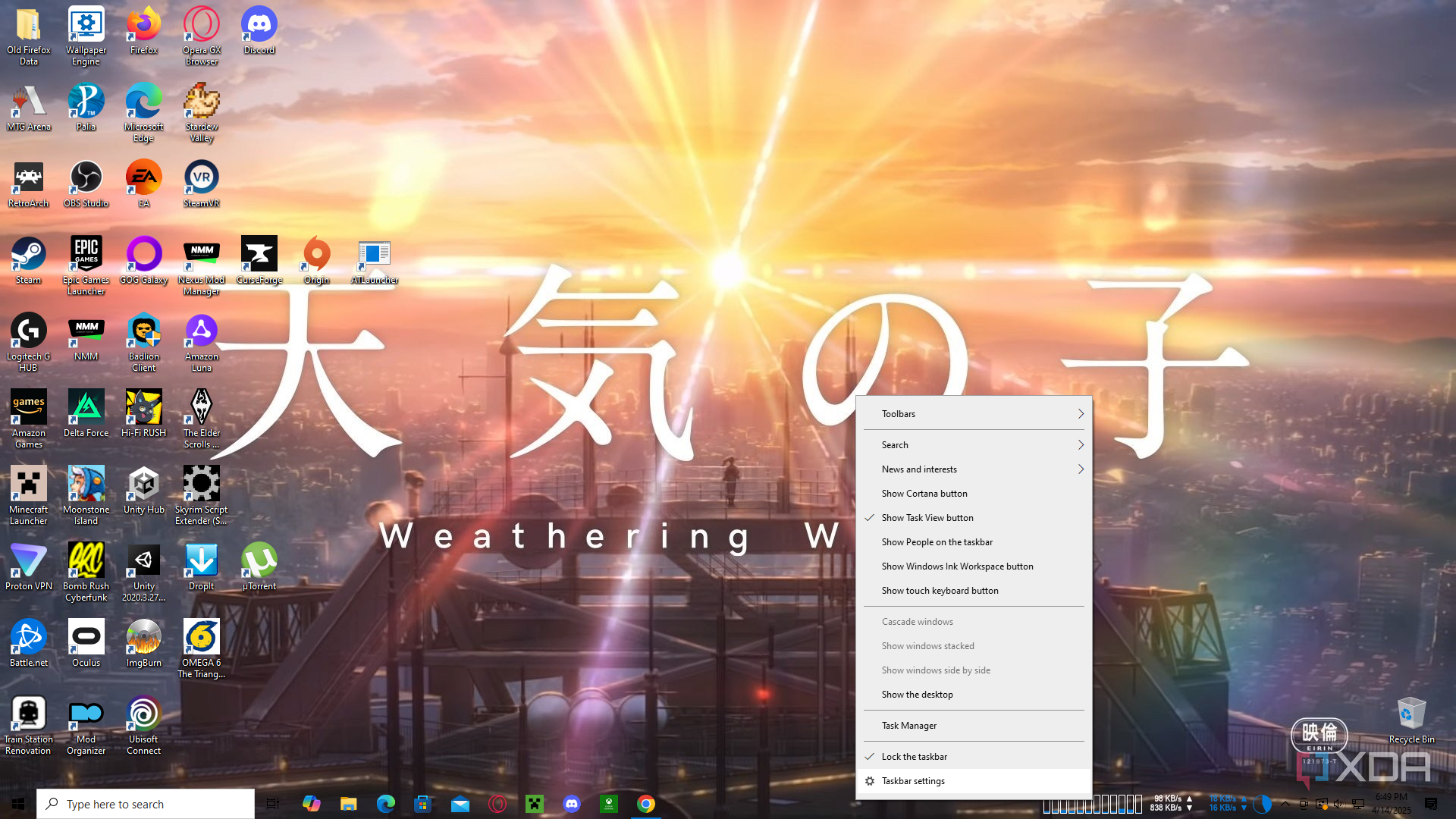
Task: Open File Explorer from the taskbar
Action: click(x=348, y=804)
